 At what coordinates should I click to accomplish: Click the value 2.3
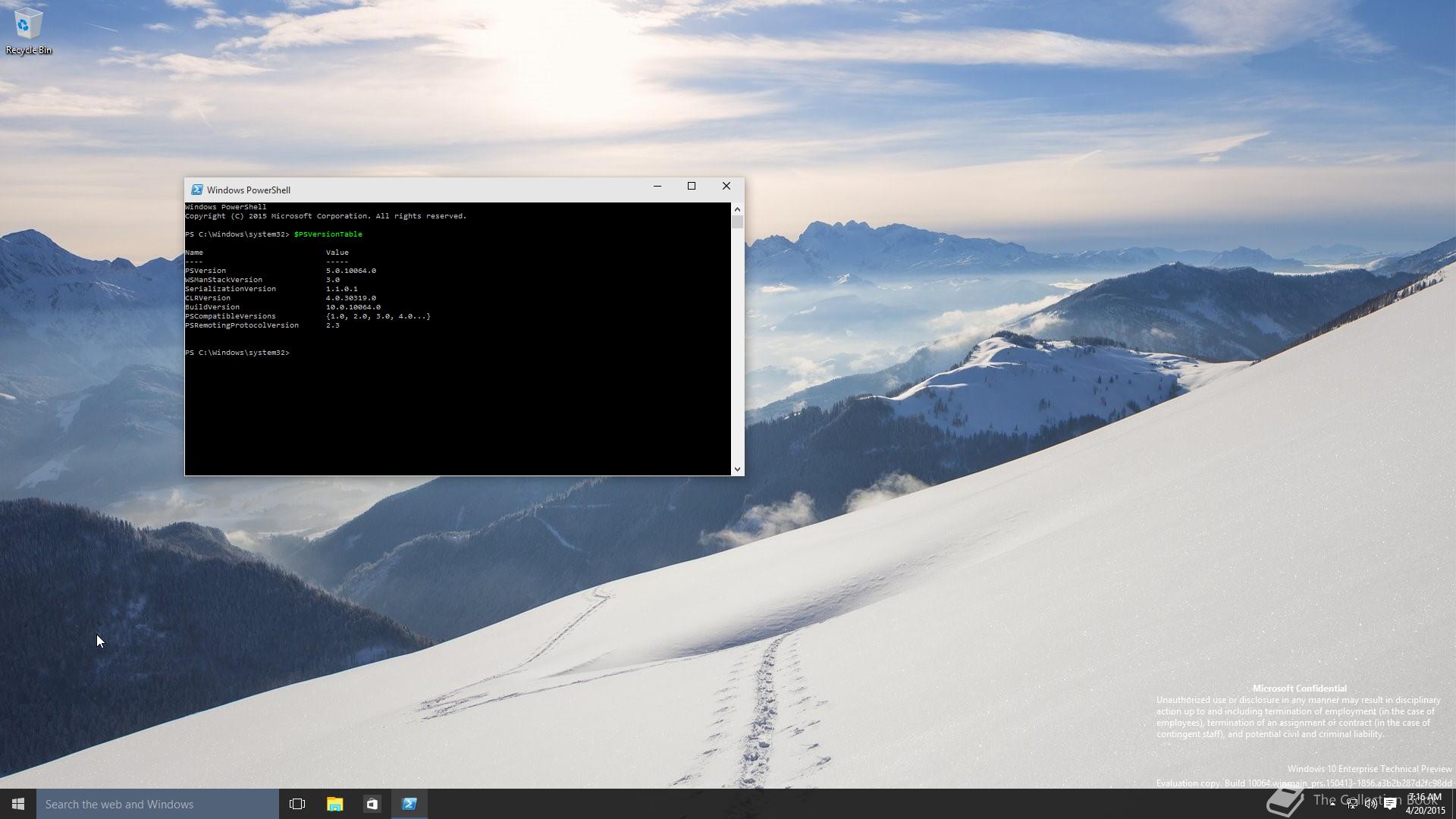coord(333,325)
